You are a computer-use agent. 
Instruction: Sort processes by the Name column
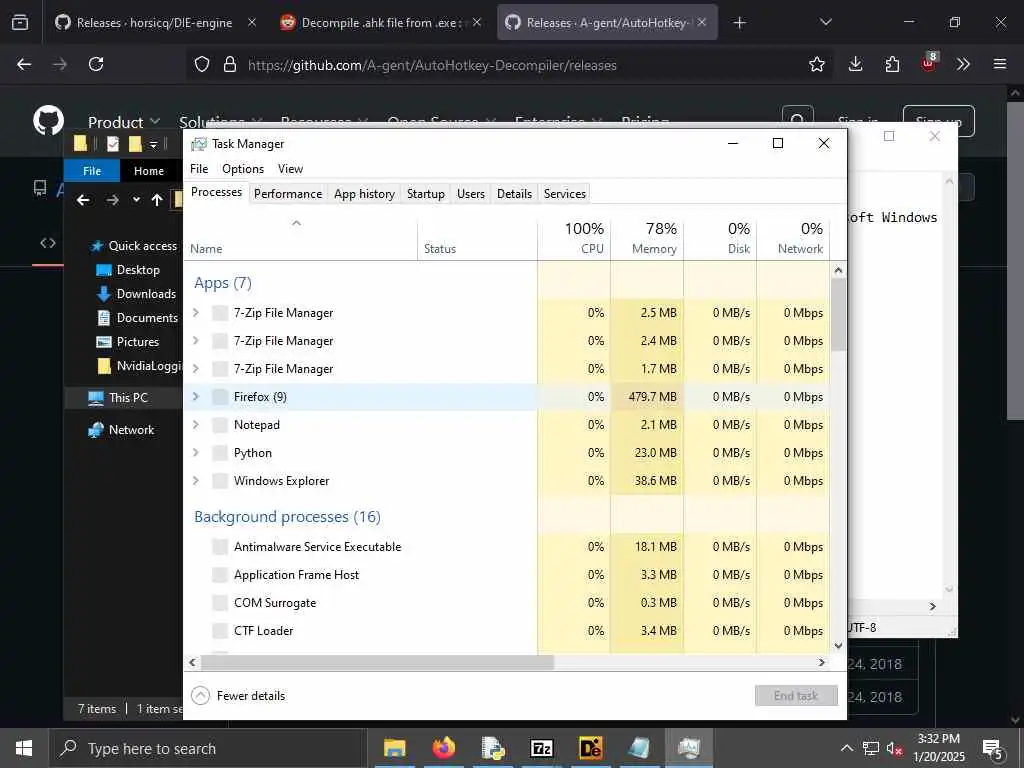click(300, 238)
